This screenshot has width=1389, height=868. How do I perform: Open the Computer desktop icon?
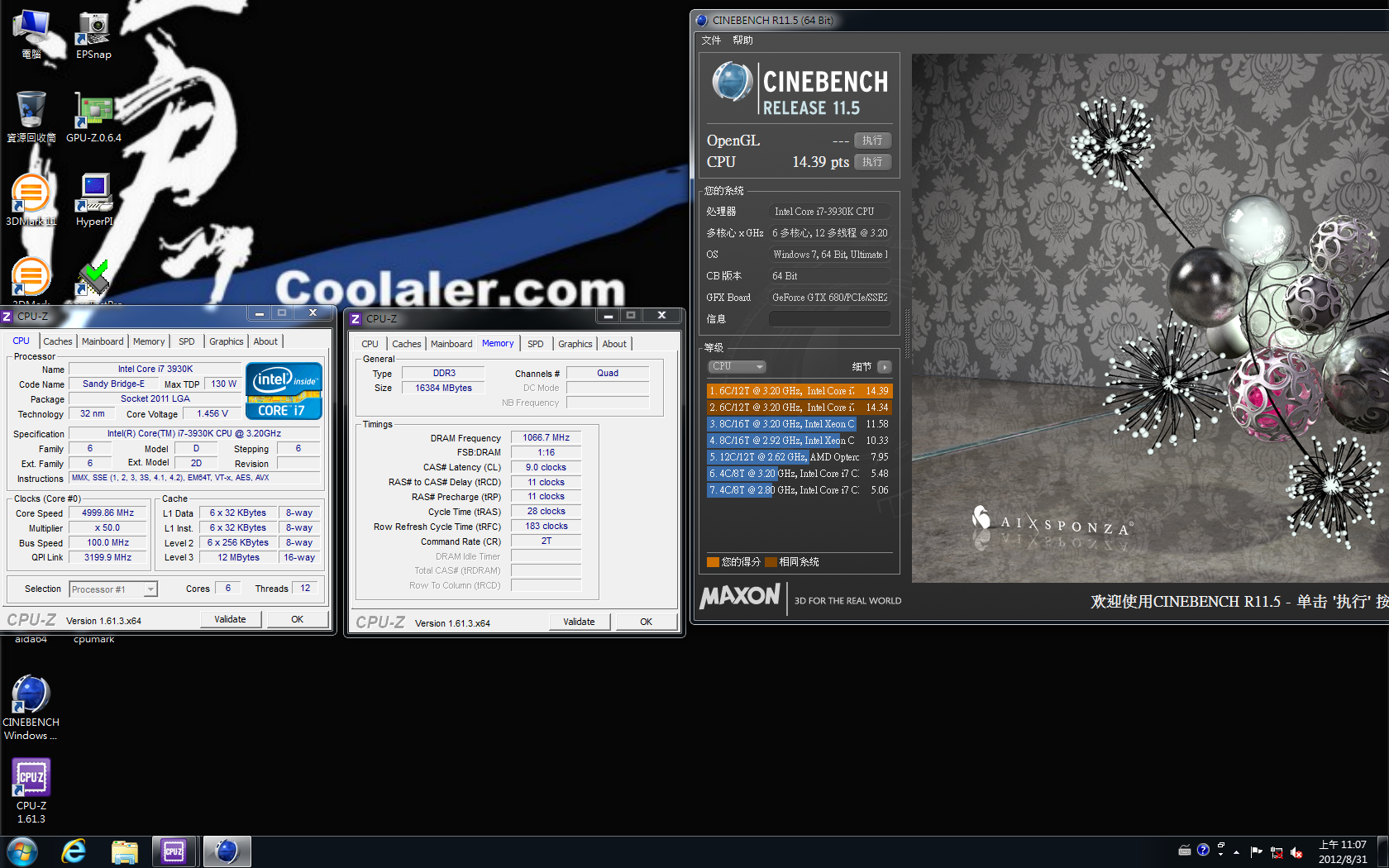pyautogui.click(x=31, y=35)
